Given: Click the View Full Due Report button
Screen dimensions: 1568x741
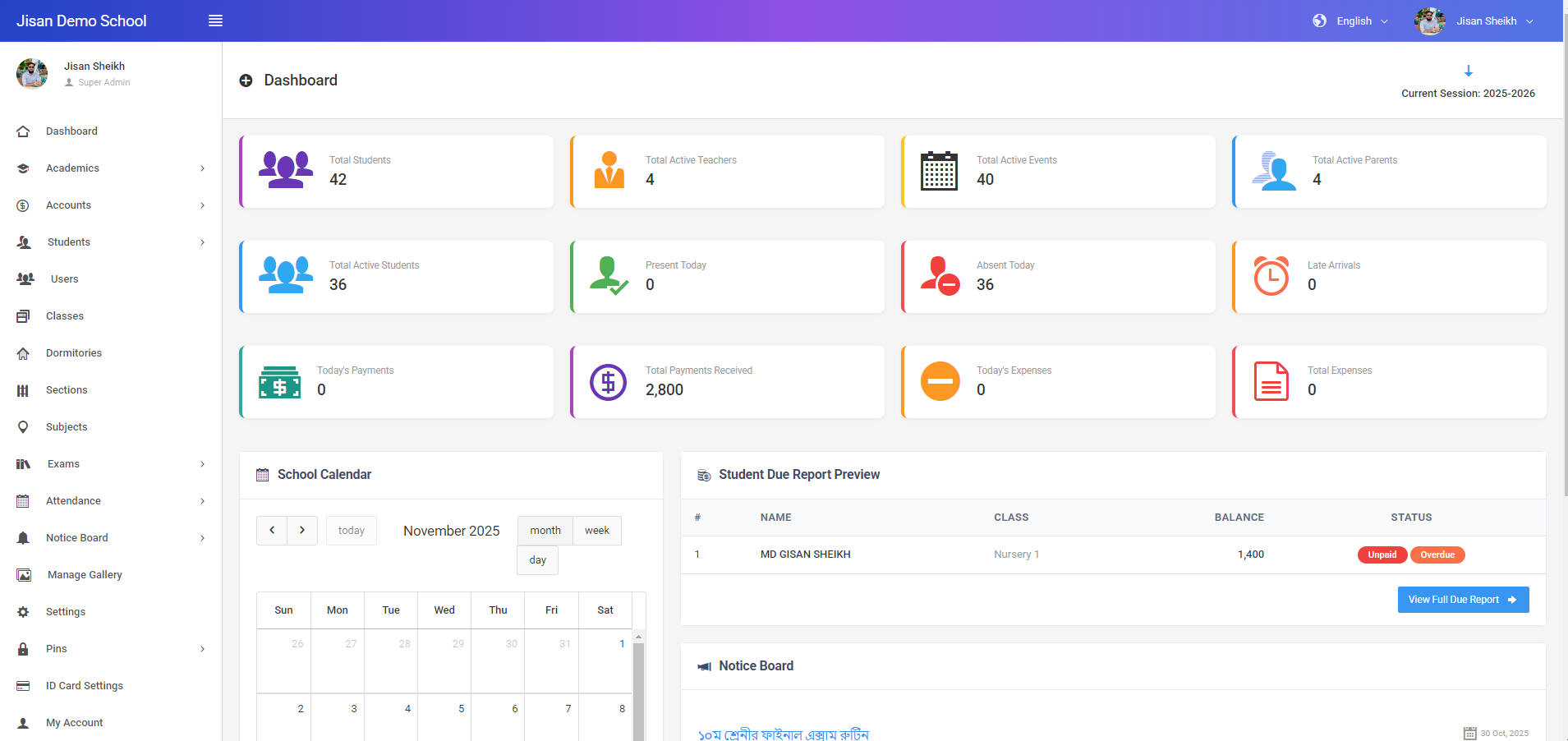Looking at the screenshot, I should tap(1463, 599).
